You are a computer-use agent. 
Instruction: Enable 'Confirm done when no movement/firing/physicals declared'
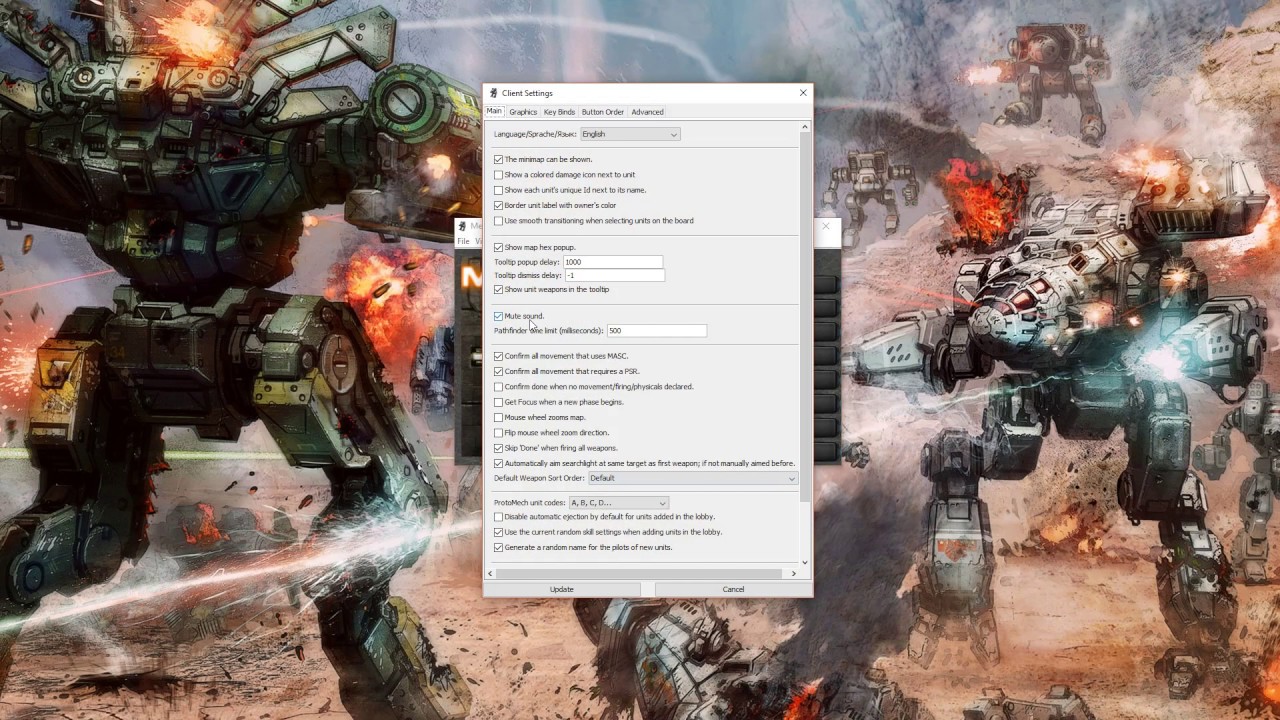[x=499, y=387]
